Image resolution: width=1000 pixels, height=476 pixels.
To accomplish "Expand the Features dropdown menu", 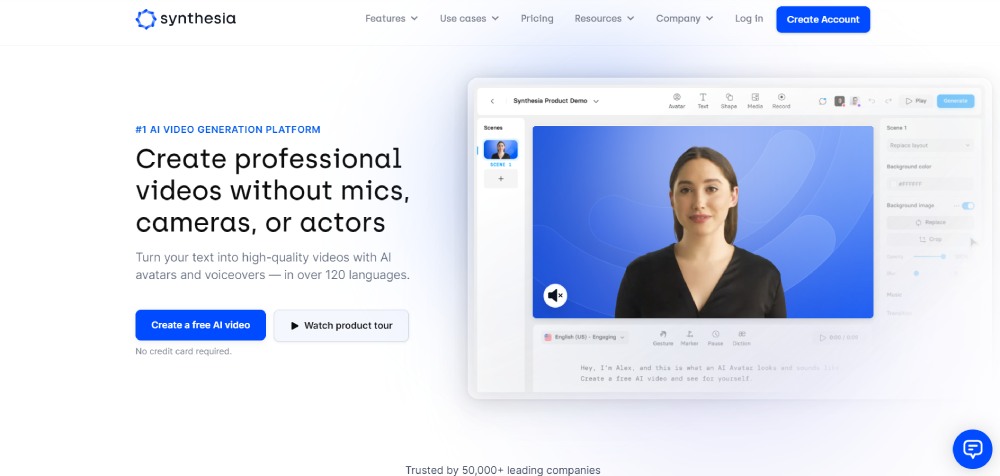I will pyautogui.click(x=392, y=19).
